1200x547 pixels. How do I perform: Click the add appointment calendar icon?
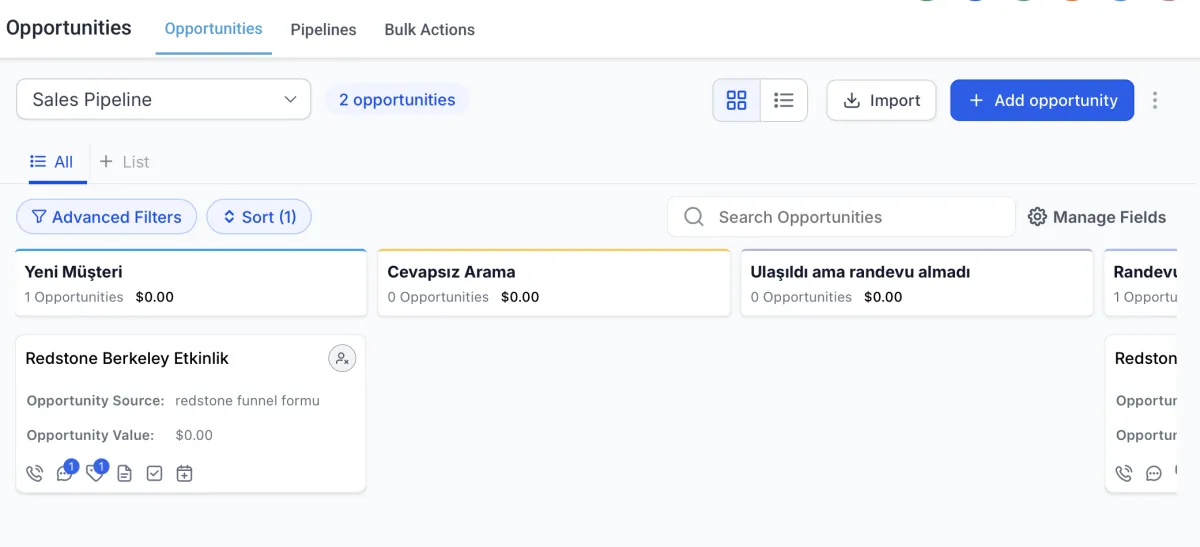coord(184,473)
